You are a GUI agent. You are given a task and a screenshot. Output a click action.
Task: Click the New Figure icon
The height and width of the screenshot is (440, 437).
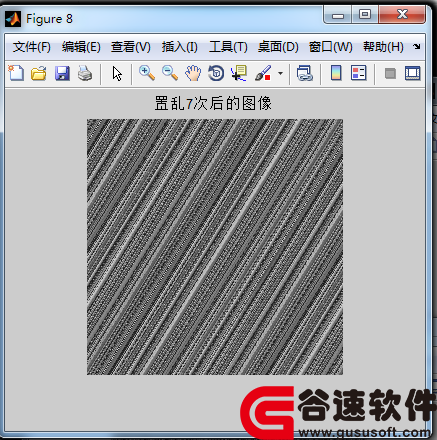[x=16, y=73]
